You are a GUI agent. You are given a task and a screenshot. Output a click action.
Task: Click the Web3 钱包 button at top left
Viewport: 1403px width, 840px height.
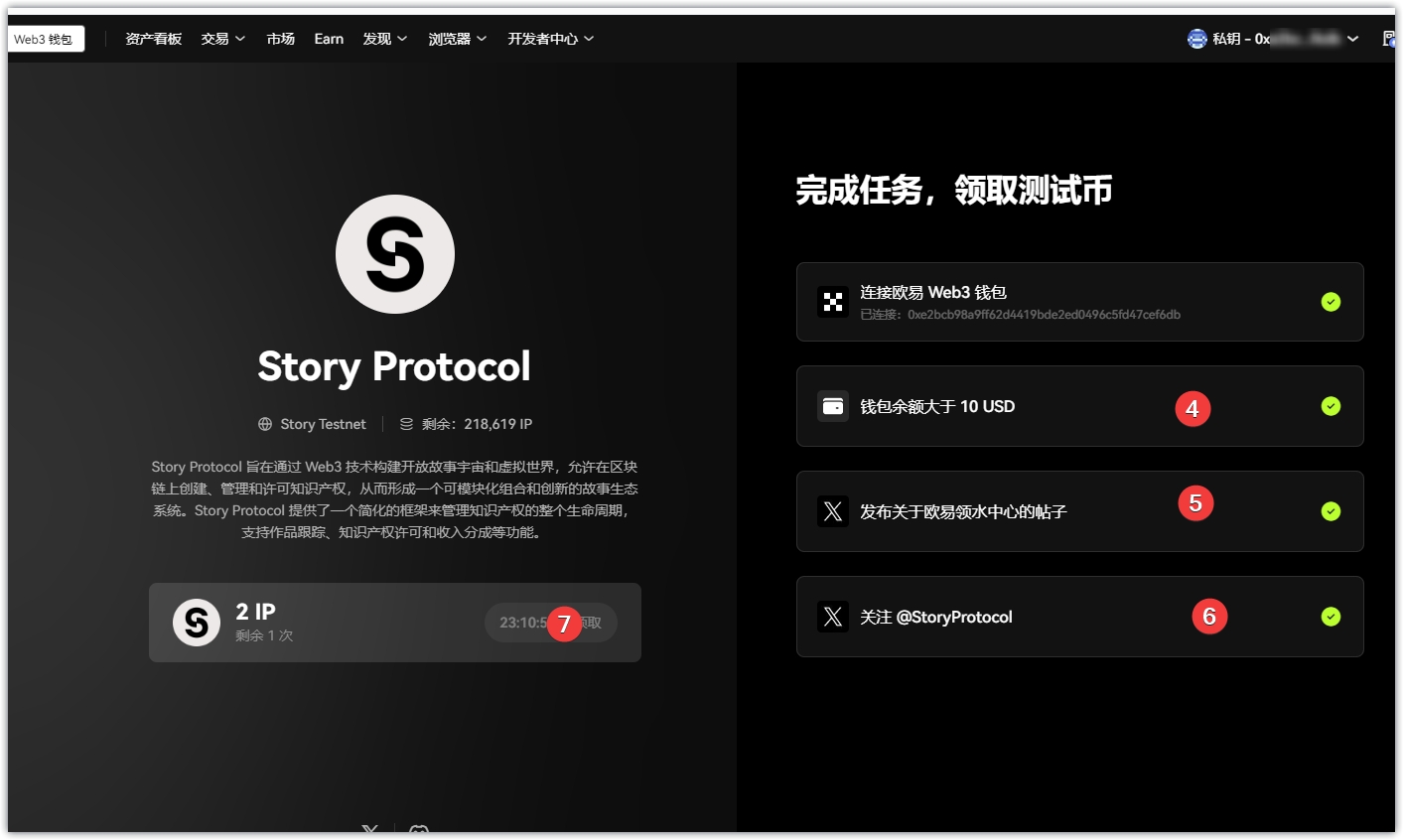(x=44, y=39)
